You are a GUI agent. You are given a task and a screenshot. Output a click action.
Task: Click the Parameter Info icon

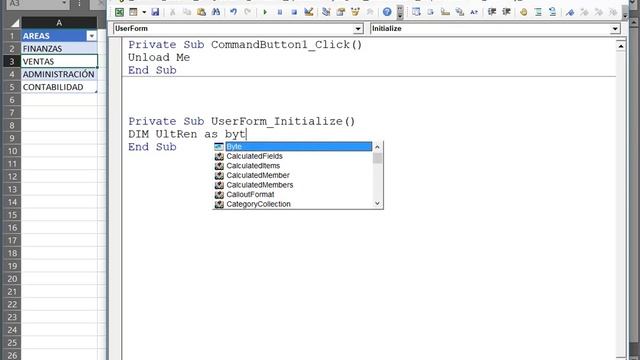point(460,12)
